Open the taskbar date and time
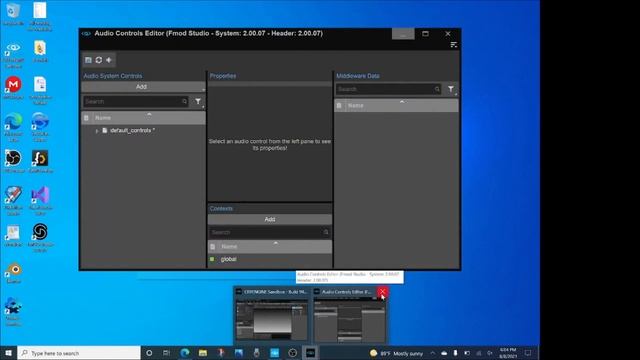This screenshot has height=360, width=640. (508, 353)
